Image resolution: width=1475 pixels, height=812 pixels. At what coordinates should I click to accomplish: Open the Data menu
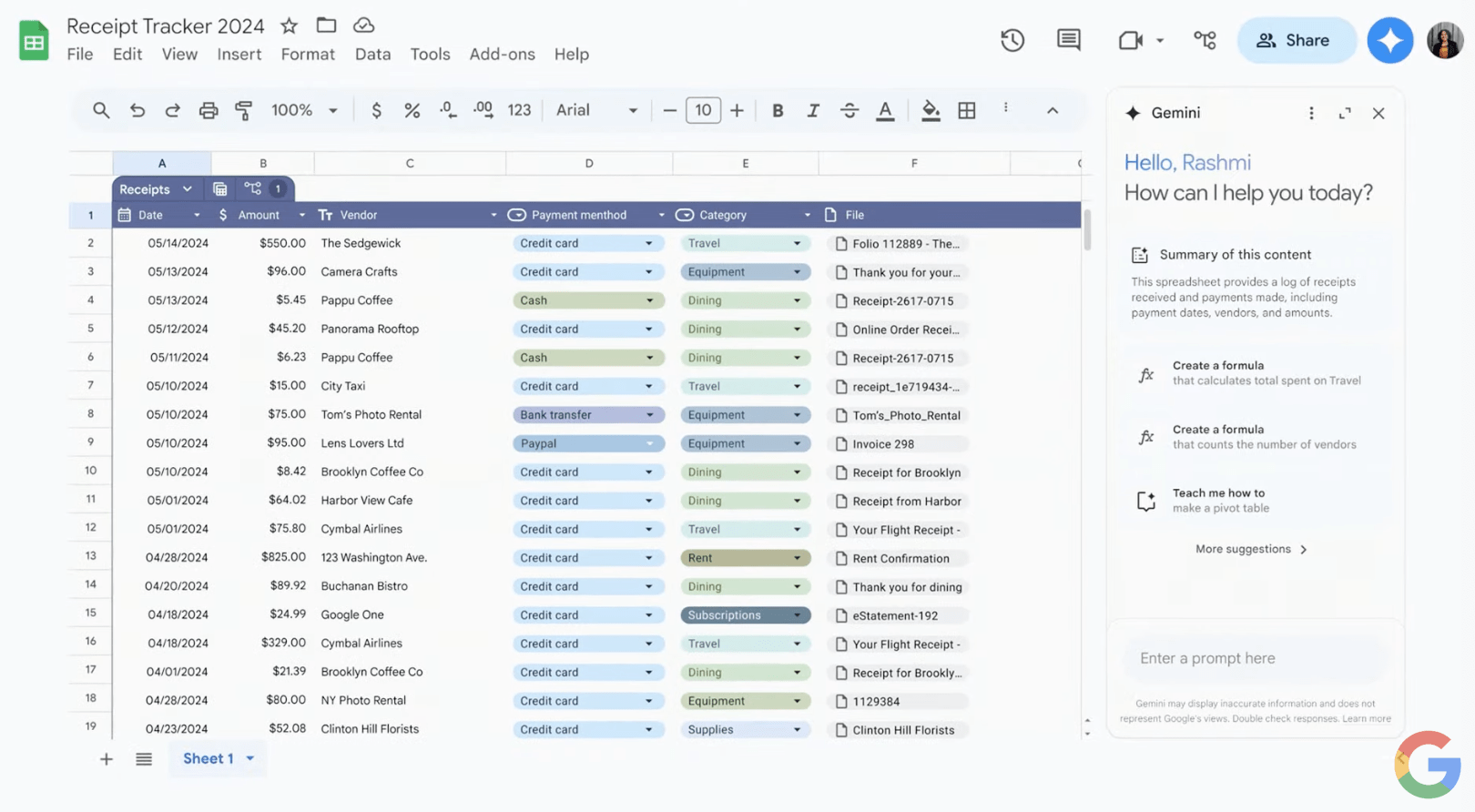[x=372, y=55]
